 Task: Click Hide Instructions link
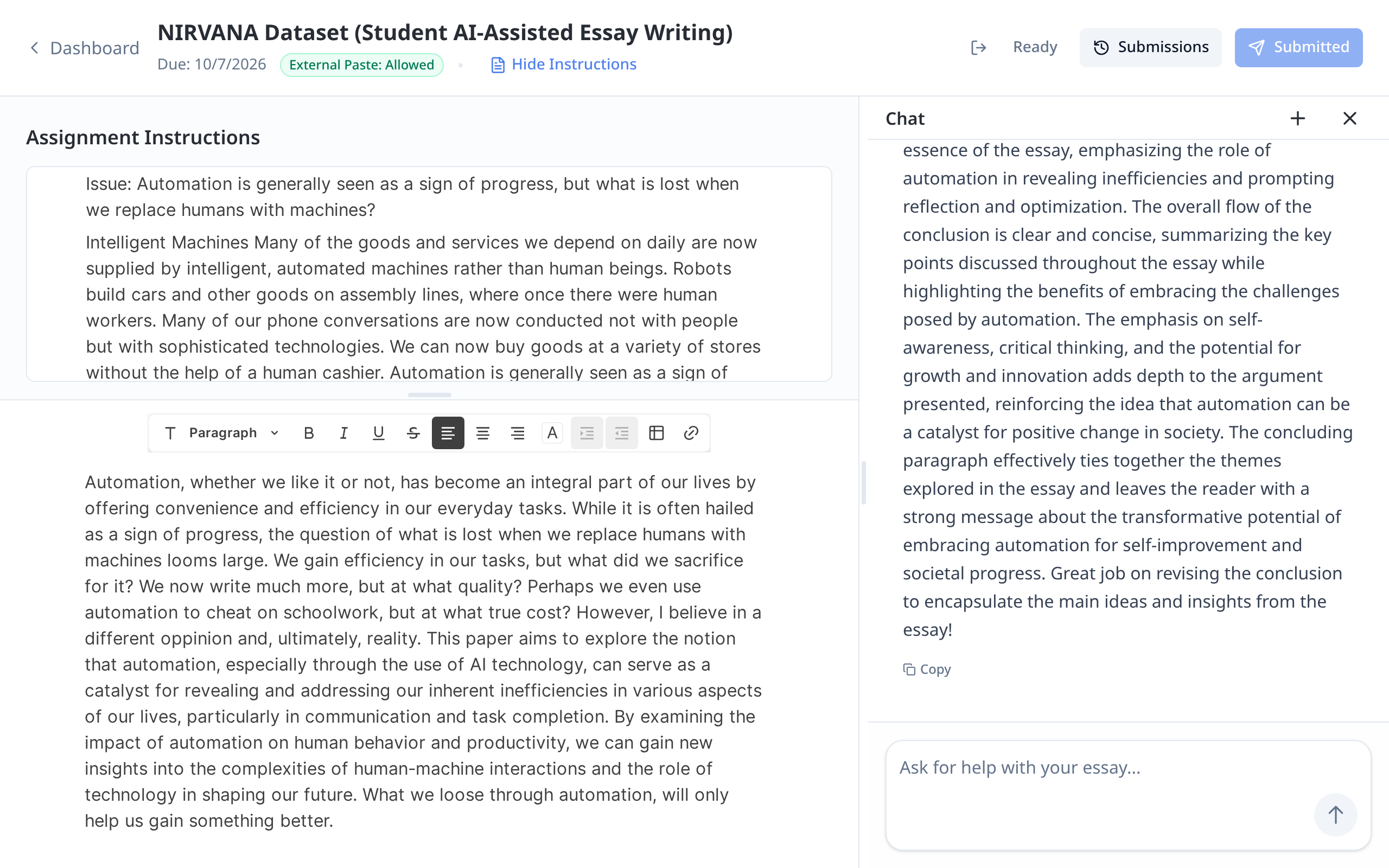pyautogui.click(x=564, y=65)
